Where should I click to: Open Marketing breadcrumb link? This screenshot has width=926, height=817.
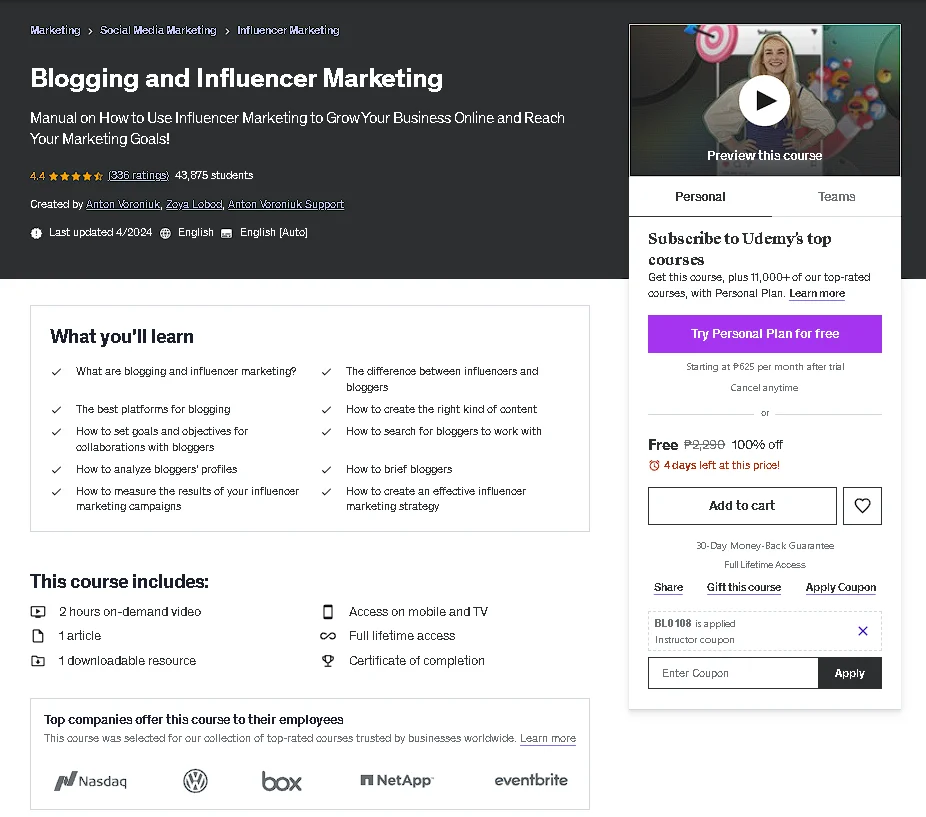pyautogui.click(x=55, y=30)
